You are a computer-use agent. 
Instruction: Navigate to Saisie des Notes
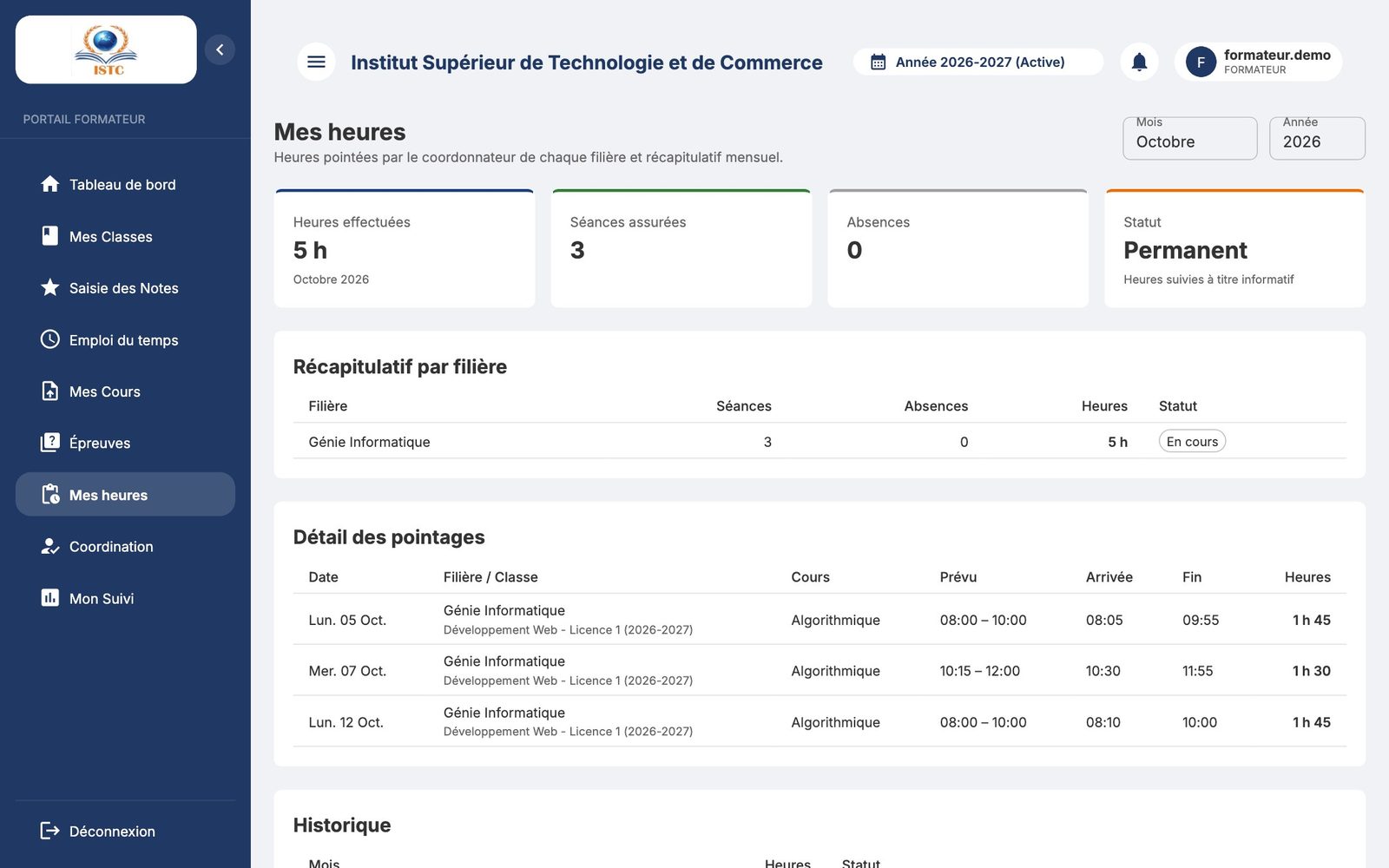pyautogui.click(x=125, y=287)
